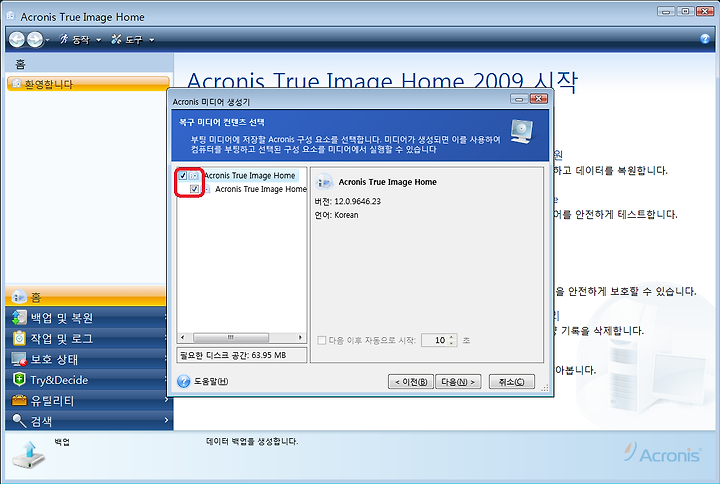Expand the 검색 chevron arrow
The image size is (720, 484).
pos(166,420)
